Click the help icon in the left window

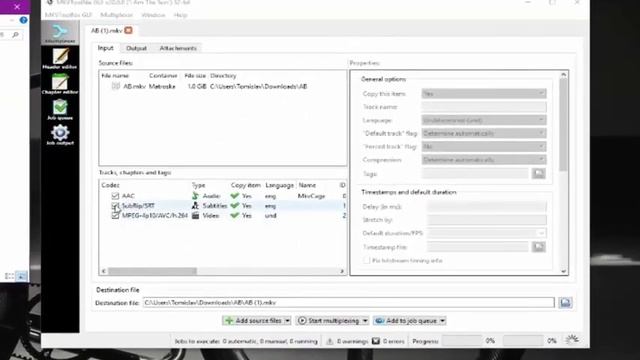[x=24, y=20]
